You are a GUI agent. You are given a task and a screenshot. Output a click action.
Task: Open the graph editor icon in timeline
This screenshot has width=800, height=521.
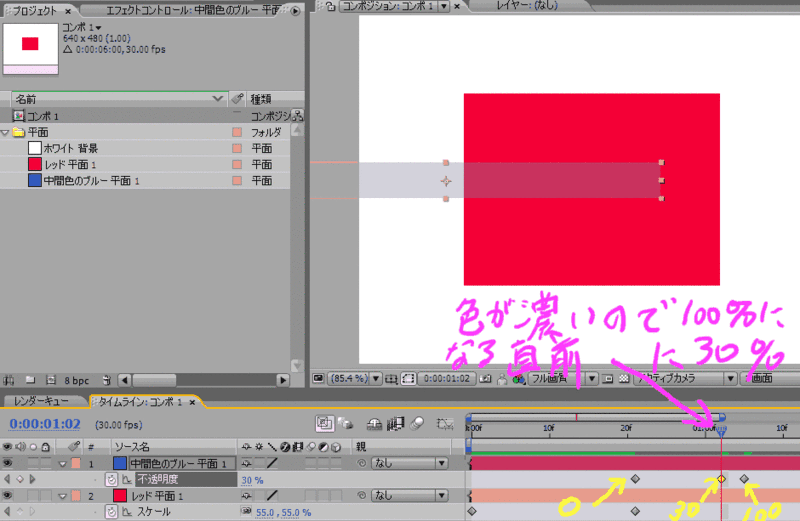445,424
